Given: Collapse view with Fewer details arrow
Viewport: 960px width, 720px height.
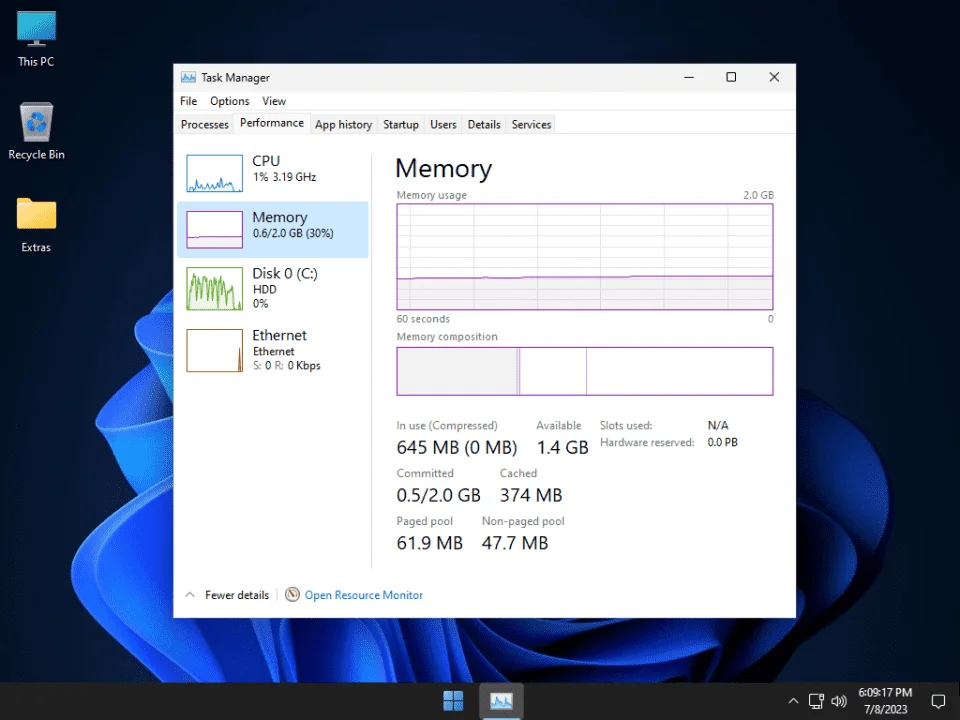Looking at the screenshot, I should (190, 594).
